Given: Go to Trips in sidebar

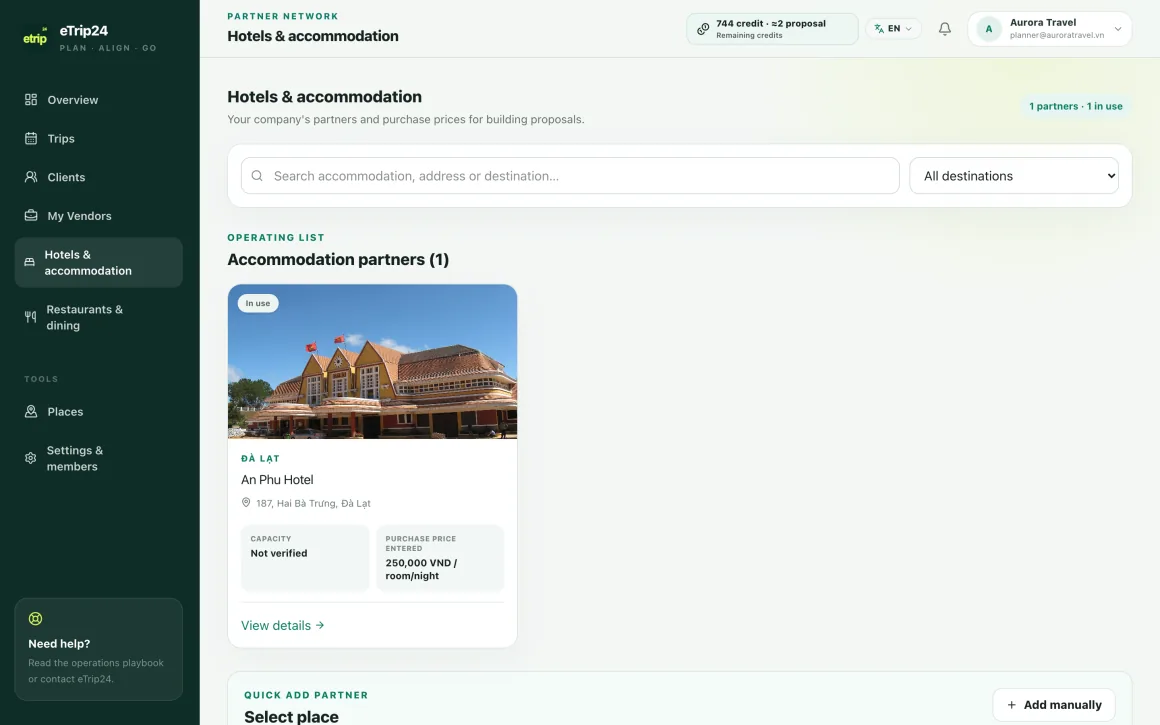Looking at the screenshot, I should point(98,138).
